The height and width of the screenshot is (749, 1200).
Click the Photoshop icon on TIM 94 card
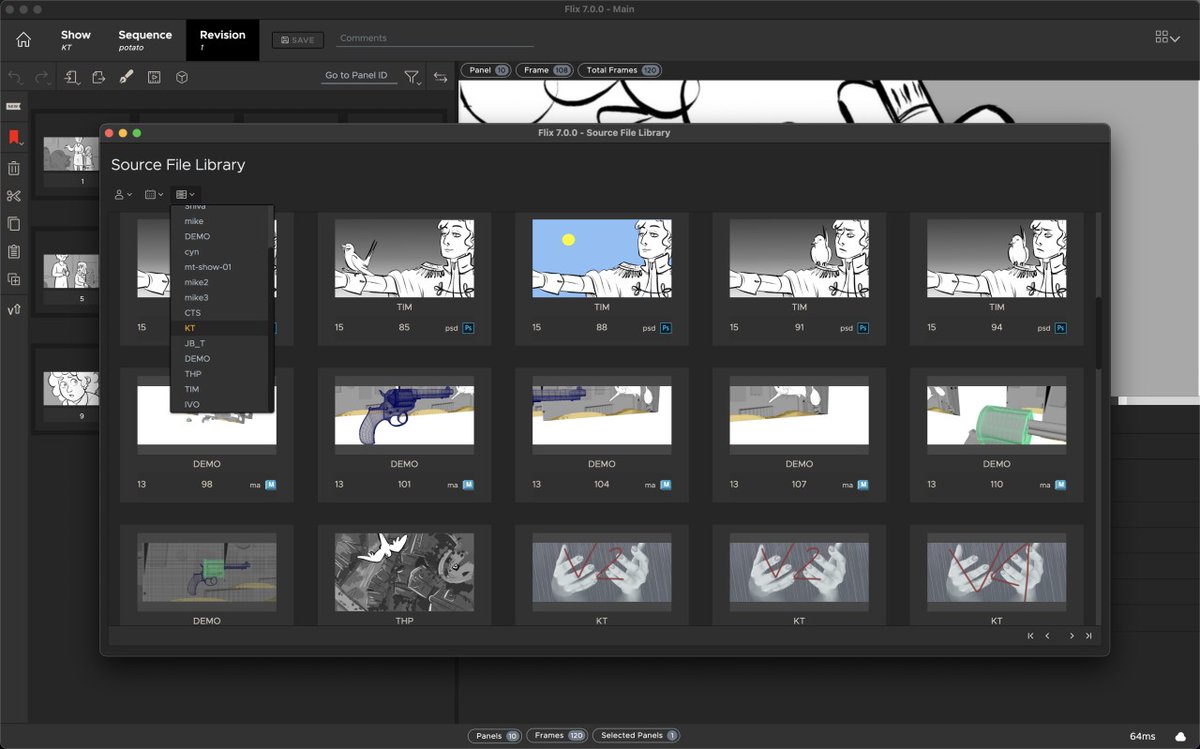click(1061, 327)
